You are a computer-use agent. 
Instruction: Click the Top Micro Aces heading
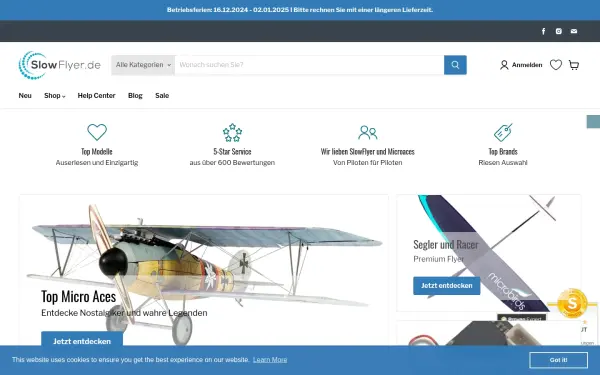pyautogui.click(x=78, y=297)
